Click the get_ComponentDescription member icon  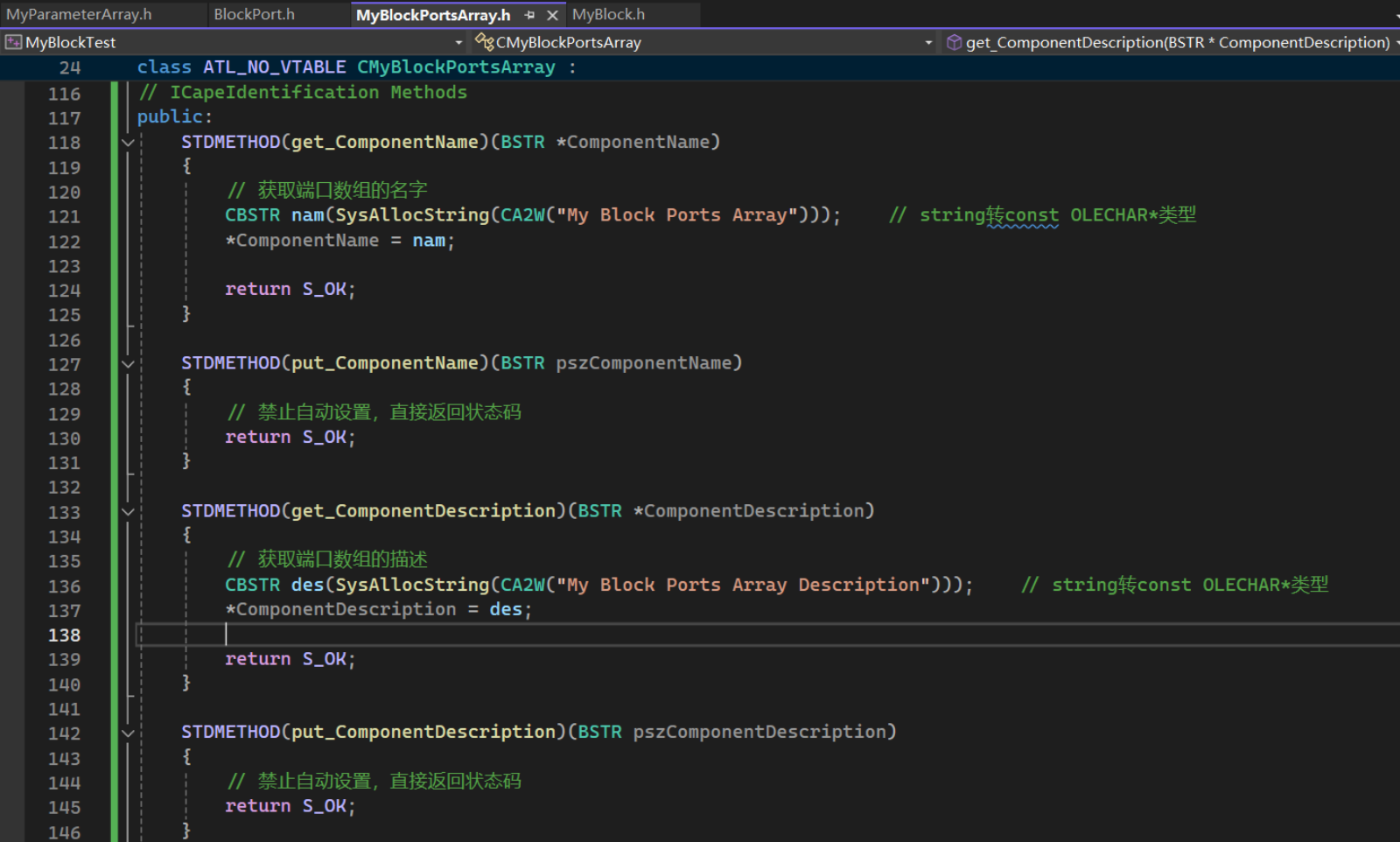(x=954, y=42)
